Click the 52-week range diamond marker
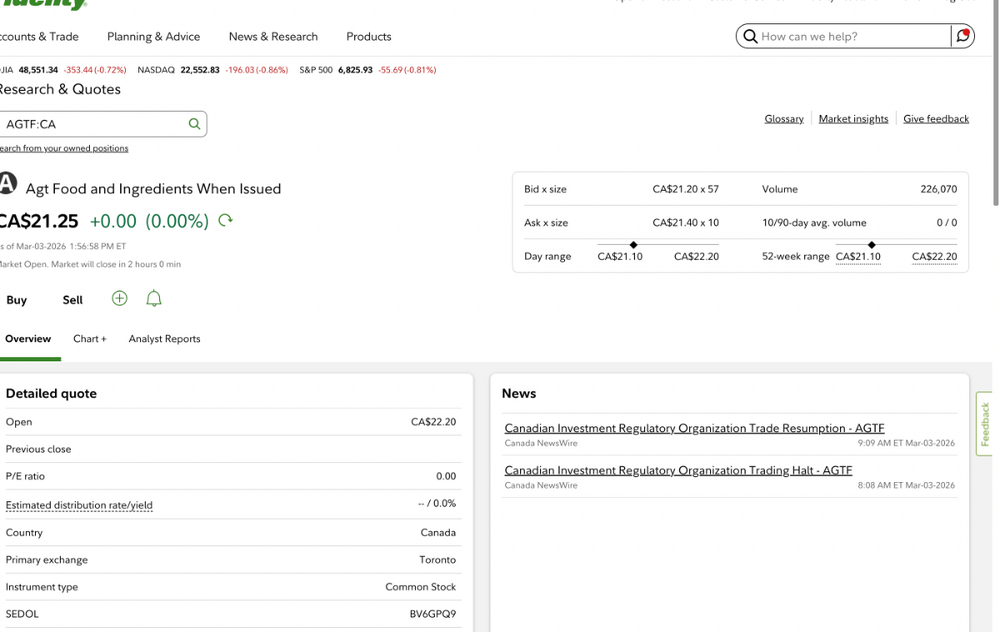This screenshot has width=1000, height=632. coord(872,245)
